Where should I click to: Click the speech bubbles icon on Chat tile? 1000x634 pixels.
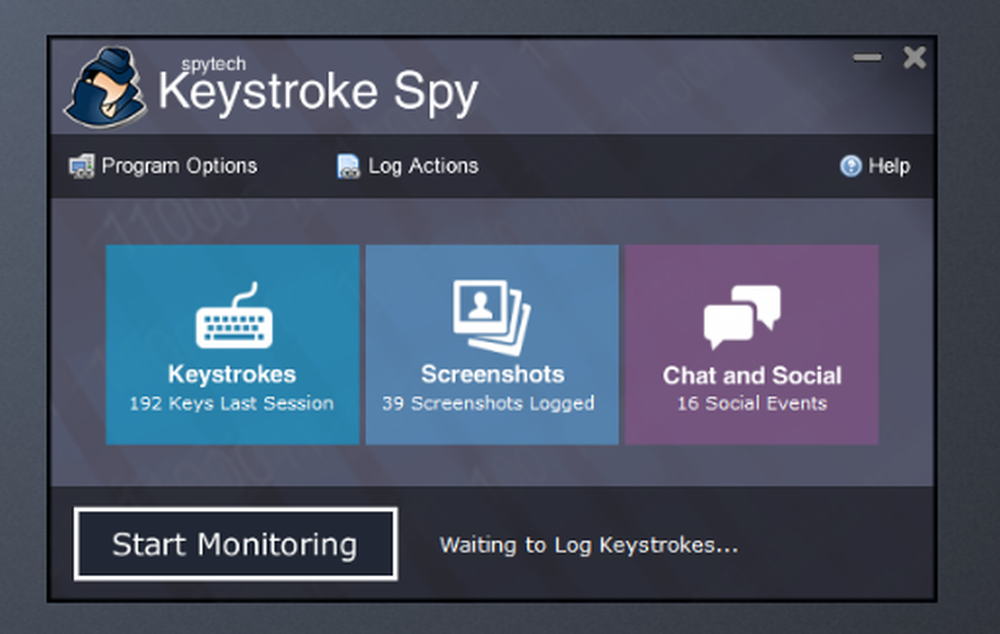tap(742, 317)
